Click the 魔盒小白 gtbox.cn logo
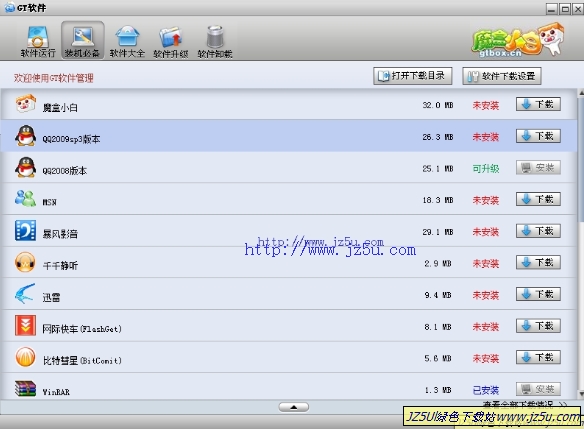 point(518,40)
